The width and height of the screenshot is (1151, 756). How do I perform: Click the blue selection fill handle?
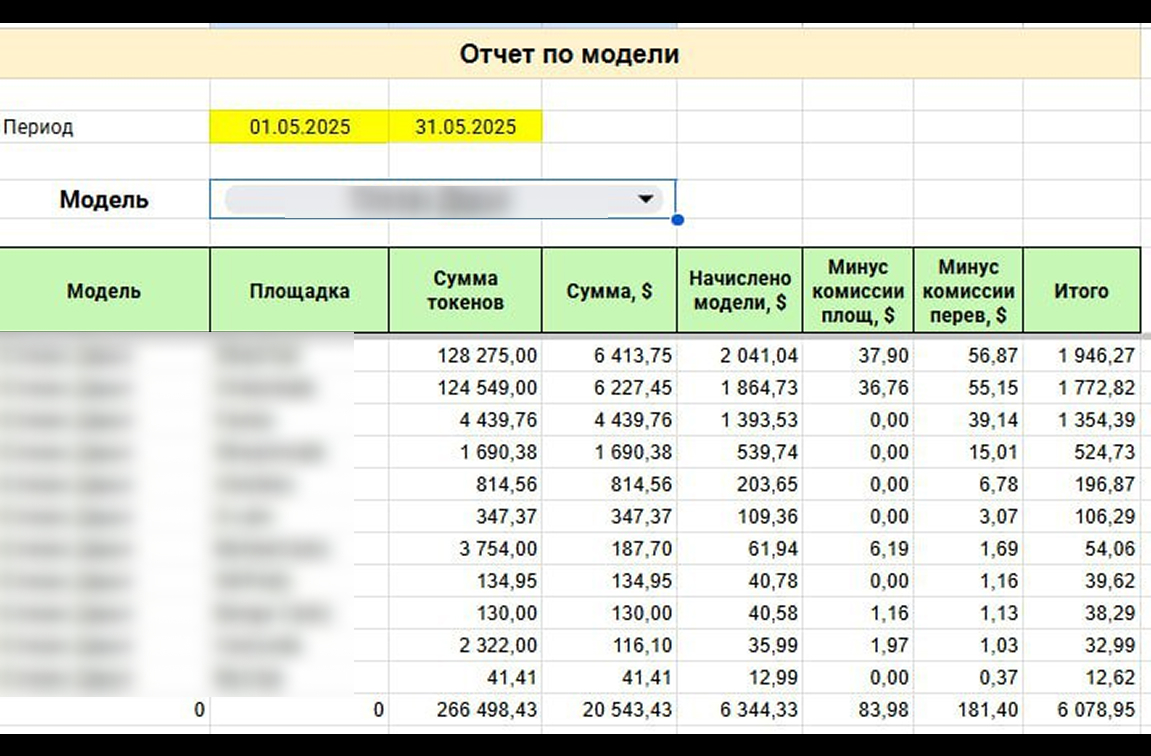click(678, 219)
